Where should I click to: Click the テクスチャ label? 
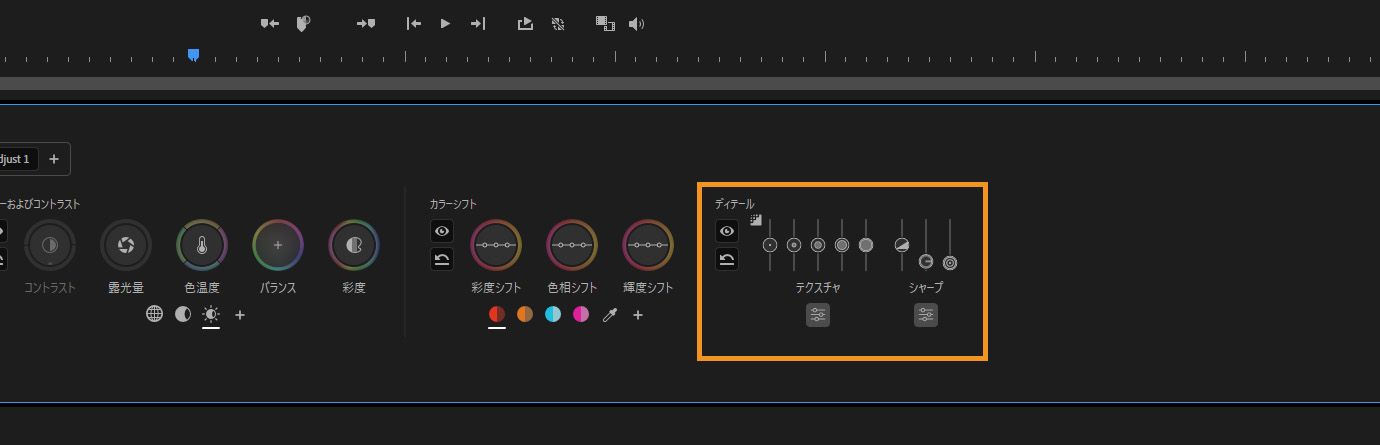[818, 288]
